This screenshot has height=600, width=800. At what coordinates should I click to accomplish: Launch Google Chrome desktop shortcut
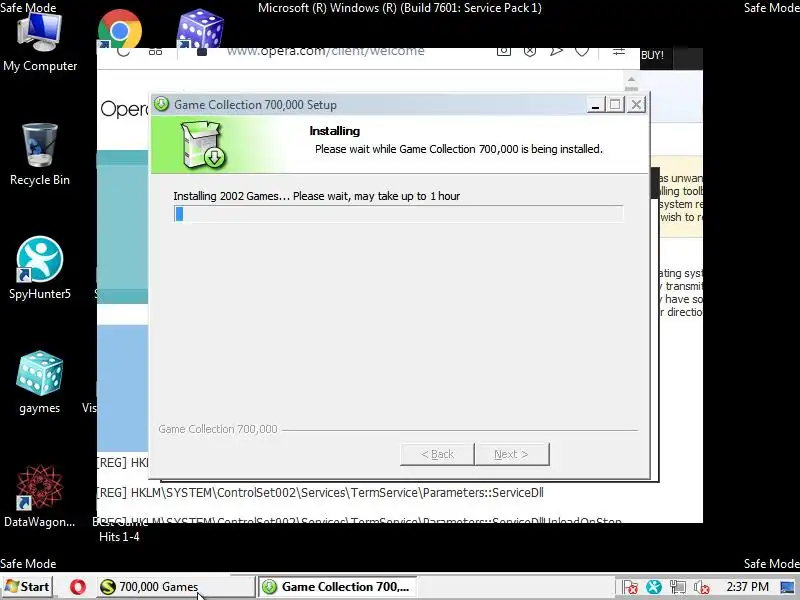click(x=120, y=30)
